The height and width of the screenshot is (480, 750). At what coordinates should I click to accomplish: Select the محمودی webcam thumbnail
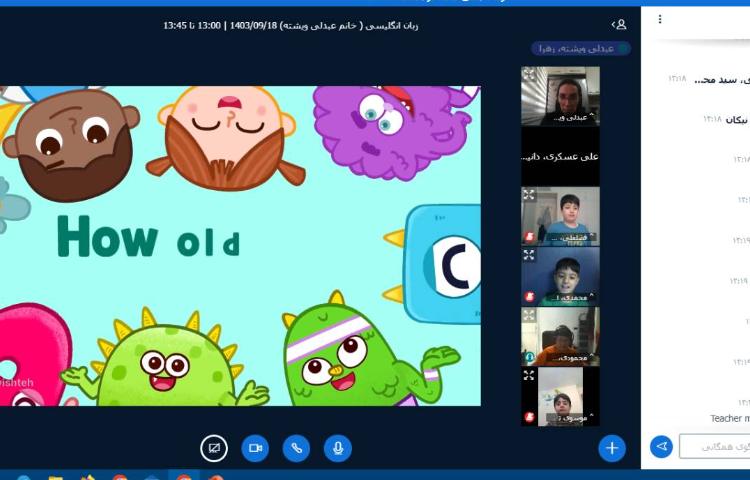click(x=560, y=337)
